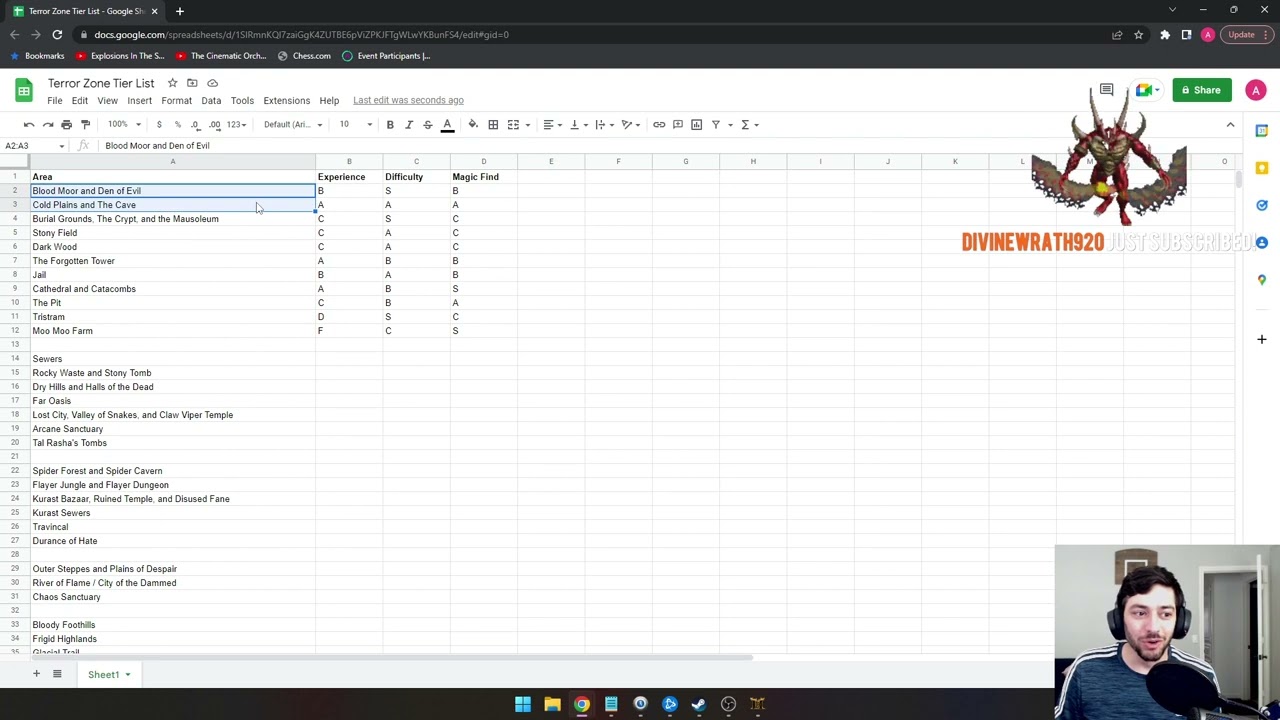Decrease decimal places
1280x720 pixels.
coord(196,124)
